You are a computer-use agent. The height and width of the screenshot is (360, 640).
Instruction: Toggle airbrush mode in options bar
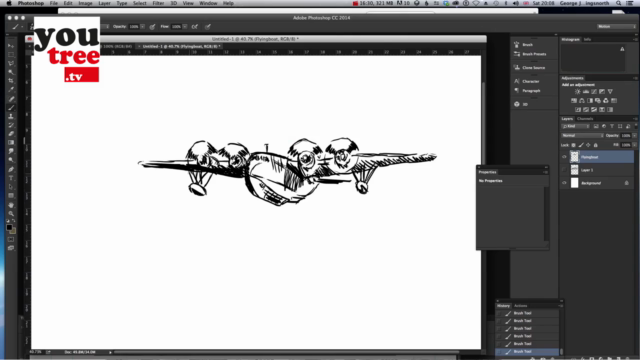click(x=195, y=27)
